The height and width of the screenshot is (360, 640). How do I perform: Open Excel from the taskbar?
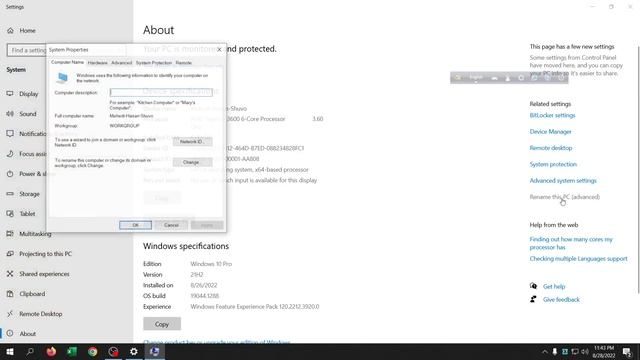72,351
